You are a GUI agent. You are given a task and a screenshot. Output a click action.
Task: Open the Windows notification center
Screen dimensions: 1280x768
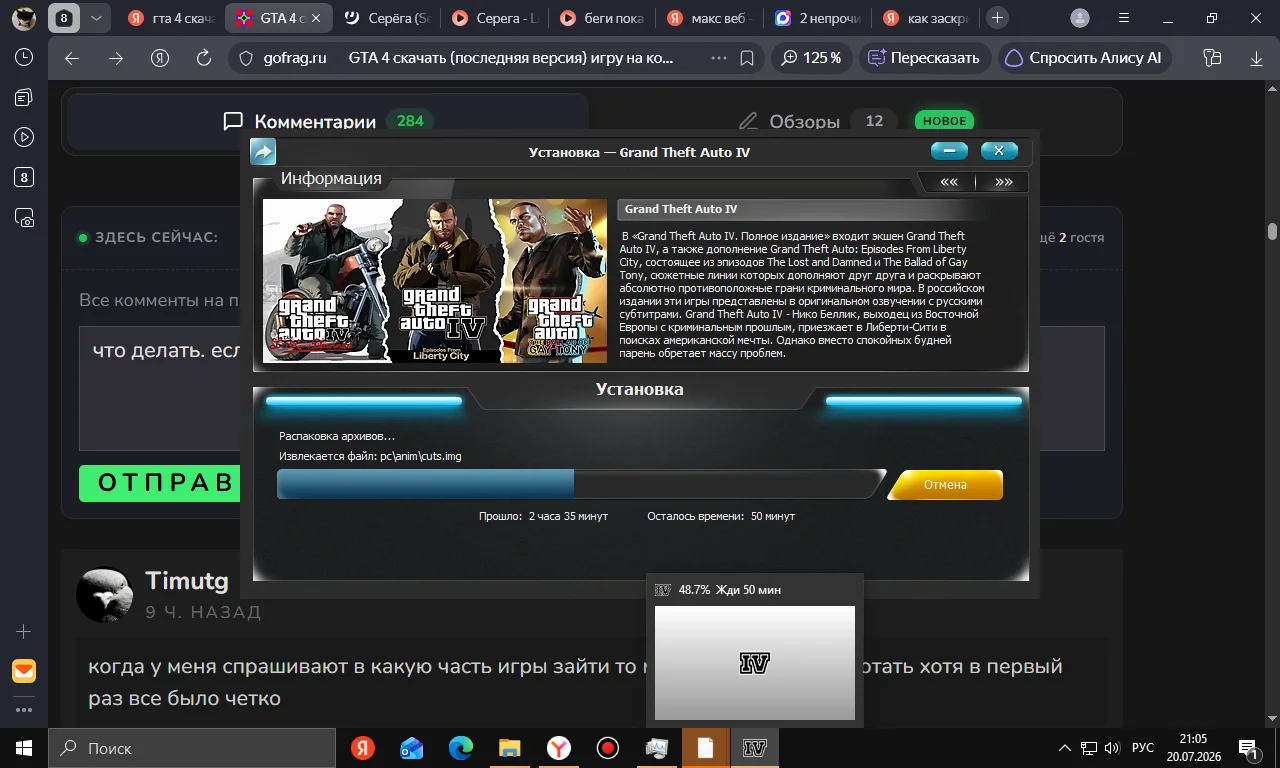[x=1248, y=748]
